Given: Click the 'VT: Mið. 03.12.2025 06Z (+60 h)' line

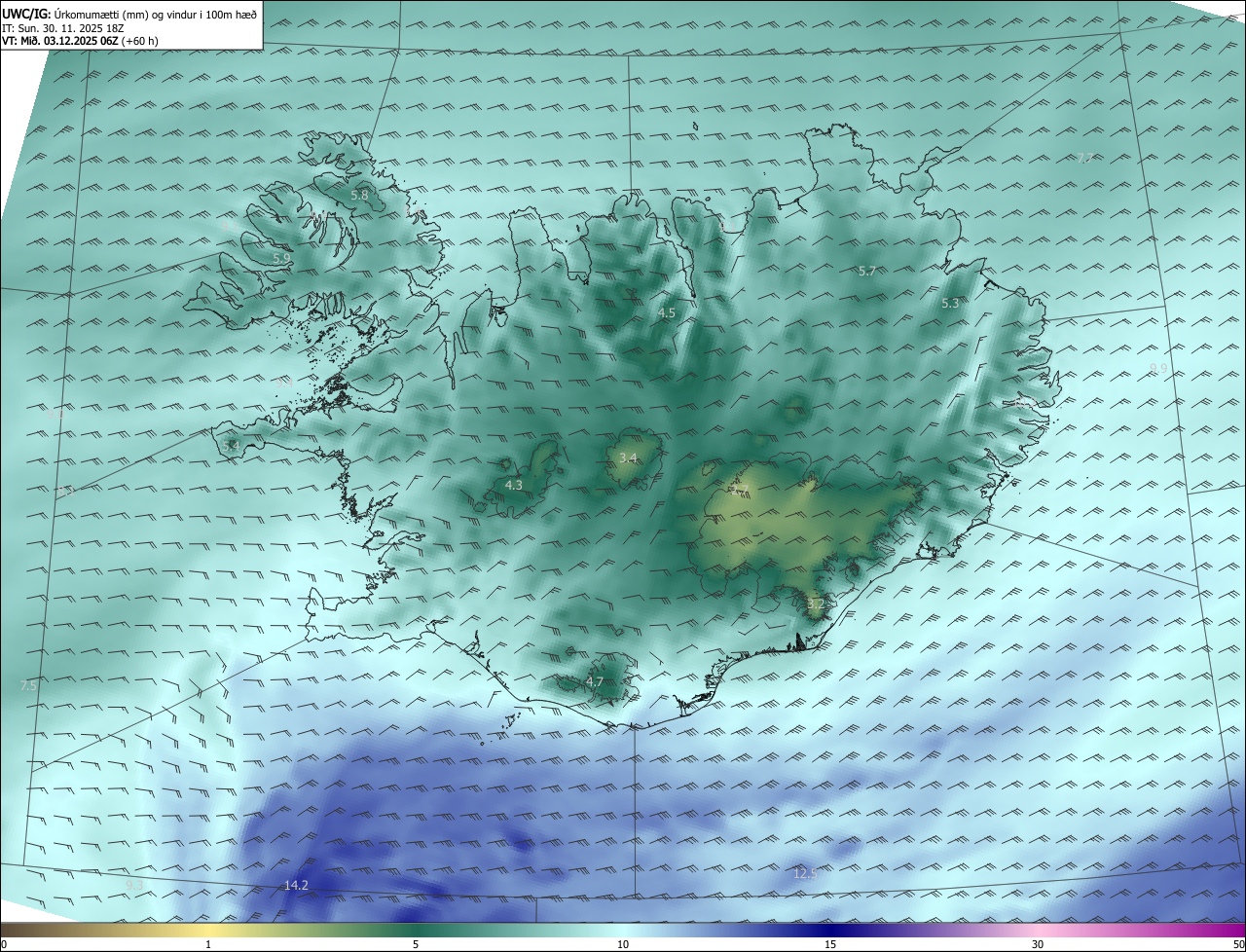Looking at the screenshot, I should 80,41.
